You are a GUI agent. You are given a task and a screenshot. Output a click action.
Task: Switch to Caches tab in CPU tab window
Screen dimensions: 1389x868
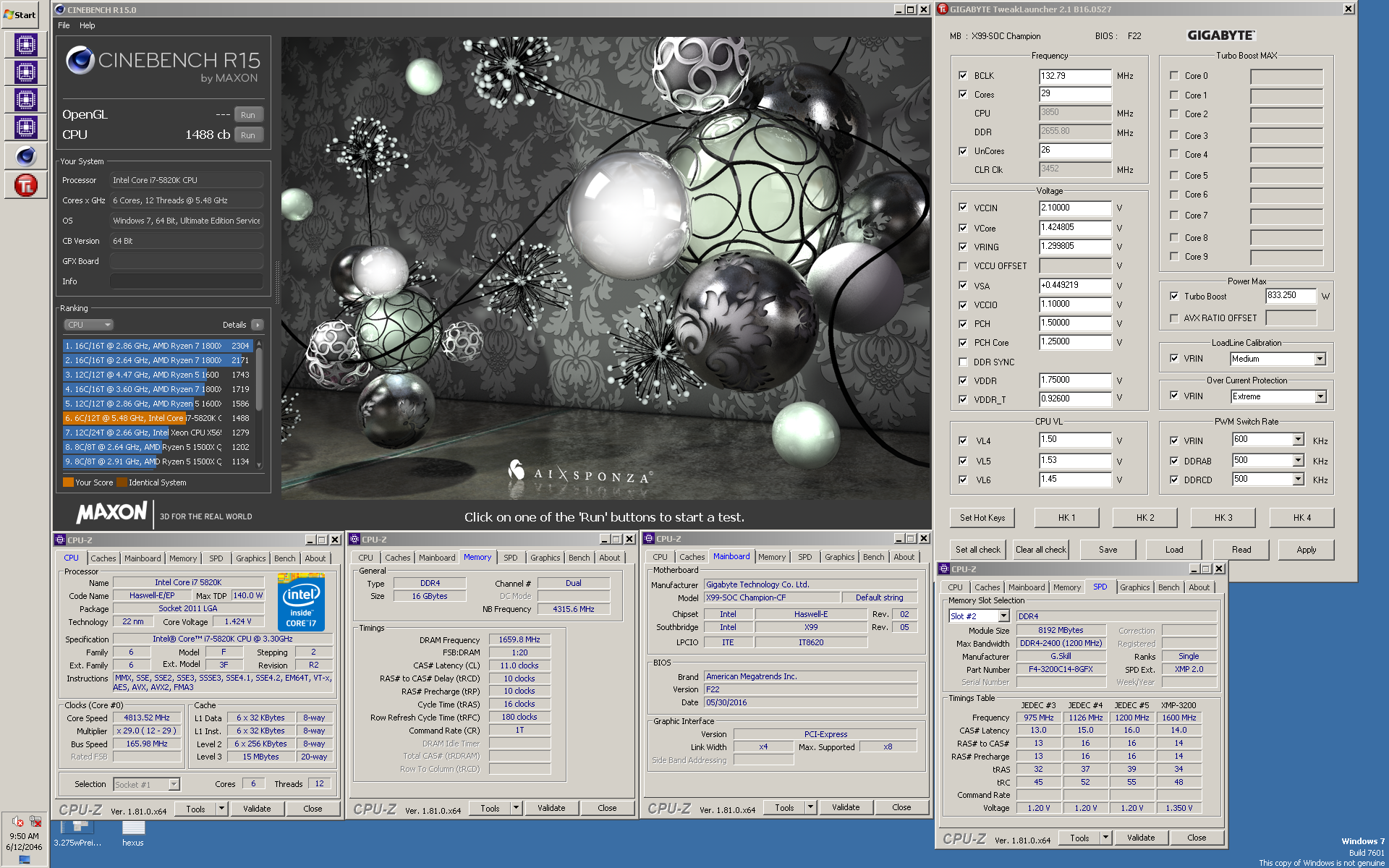tap(103, 558)
